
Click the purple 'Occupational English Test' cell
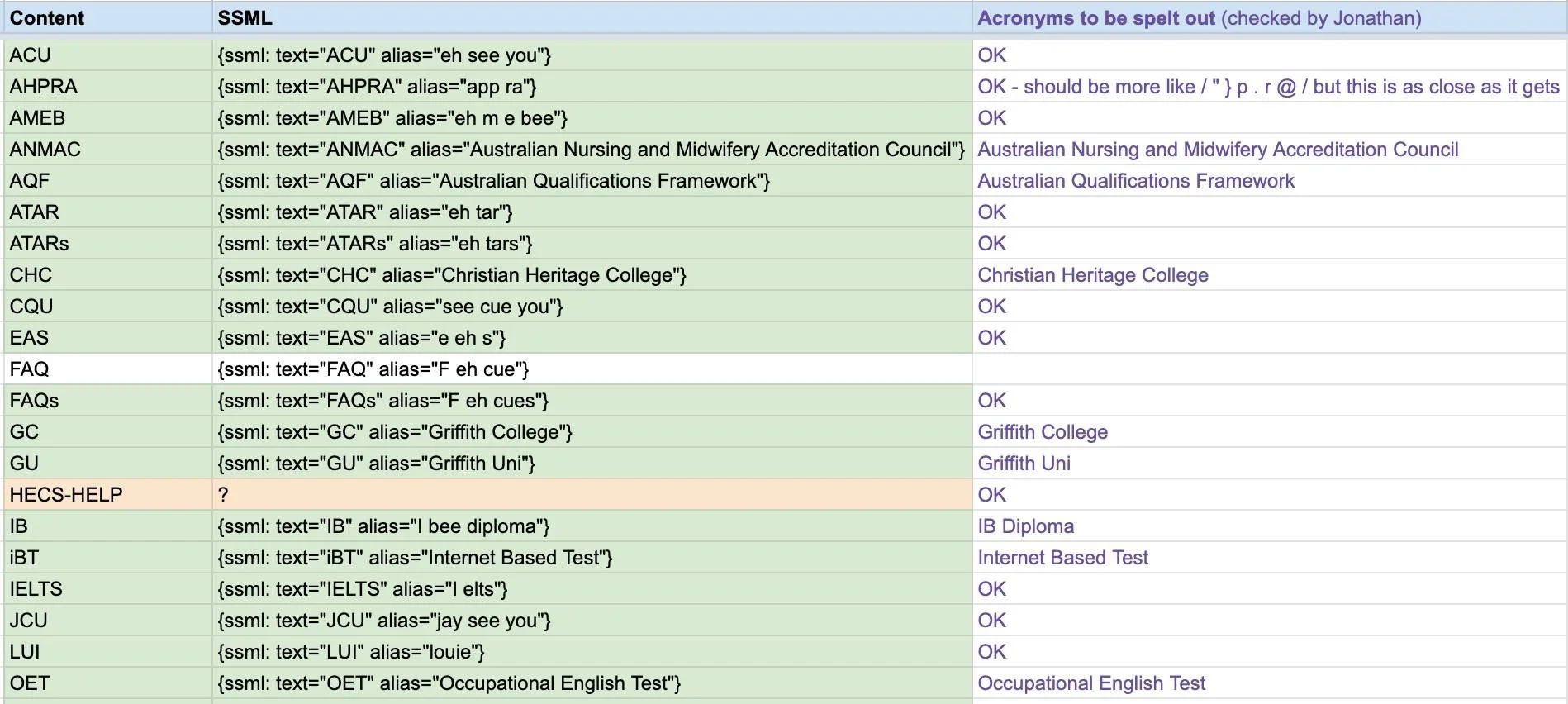(1269, 683)
